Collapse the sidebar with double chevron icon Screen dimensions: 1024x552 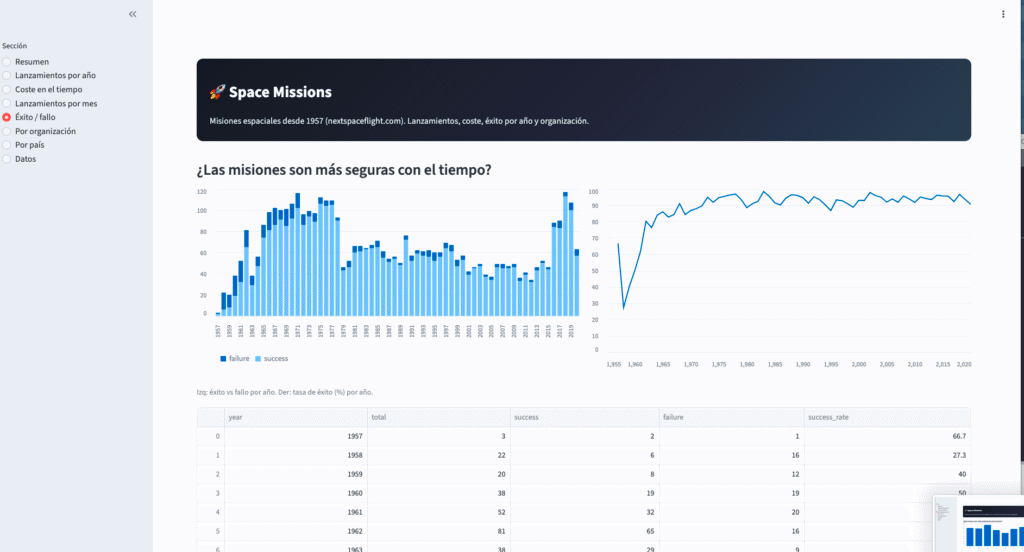[133, 14]
